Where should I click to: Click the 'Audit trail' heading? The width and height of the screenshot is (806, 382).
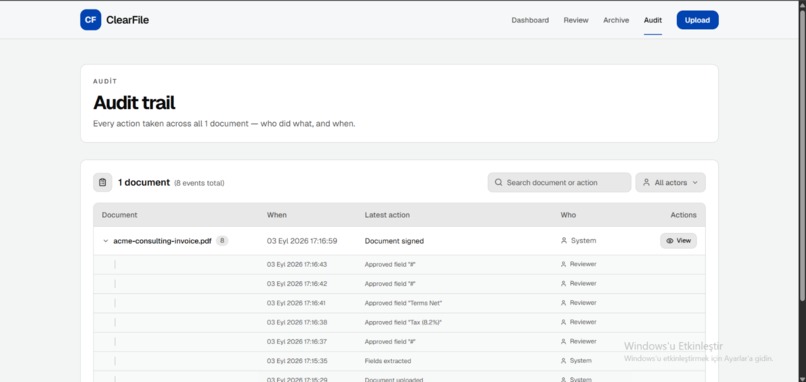134,103
